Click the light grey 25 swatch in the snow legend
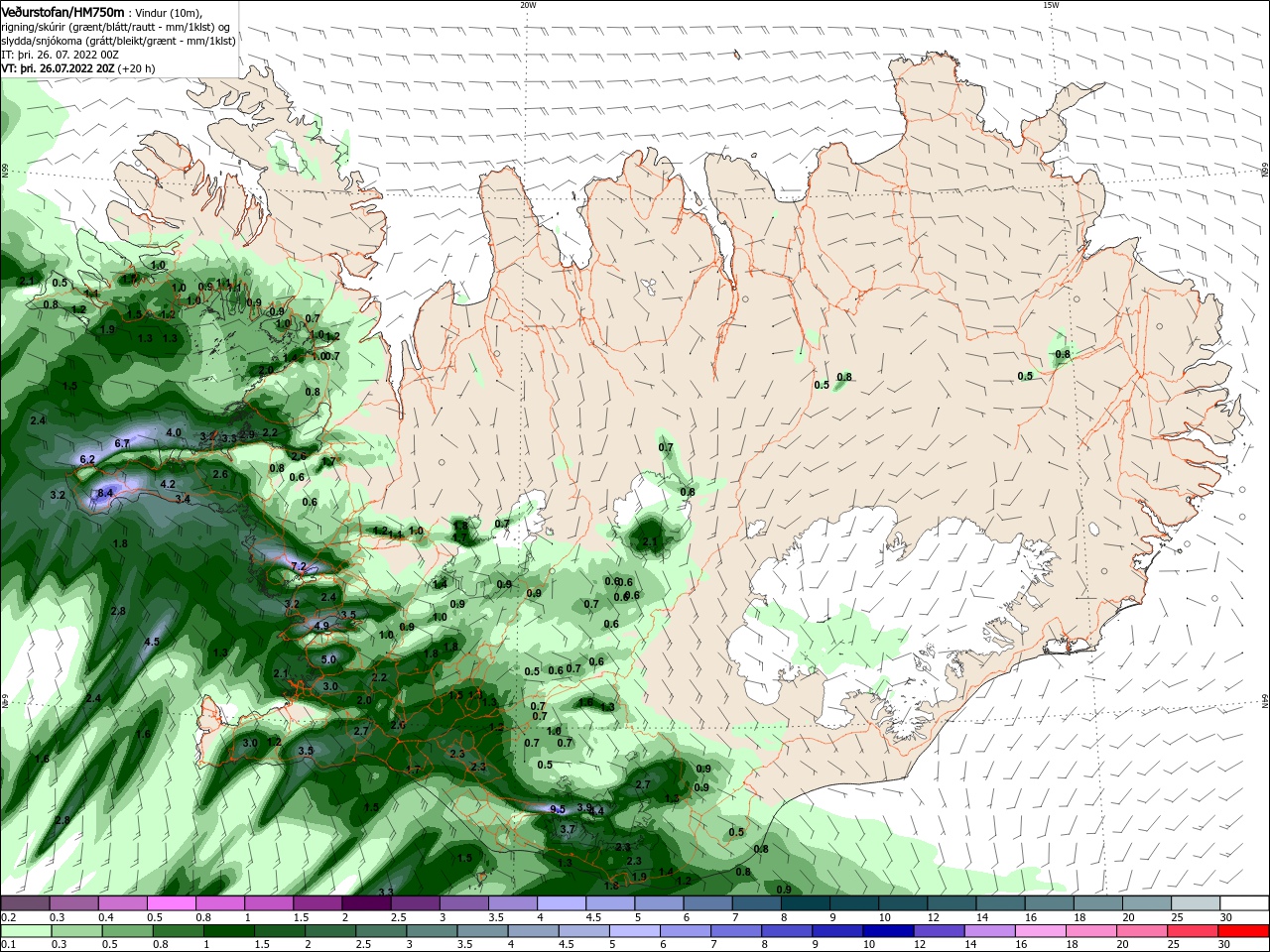Viewport: 1270px width, 952px height. tap(1197, 903)
